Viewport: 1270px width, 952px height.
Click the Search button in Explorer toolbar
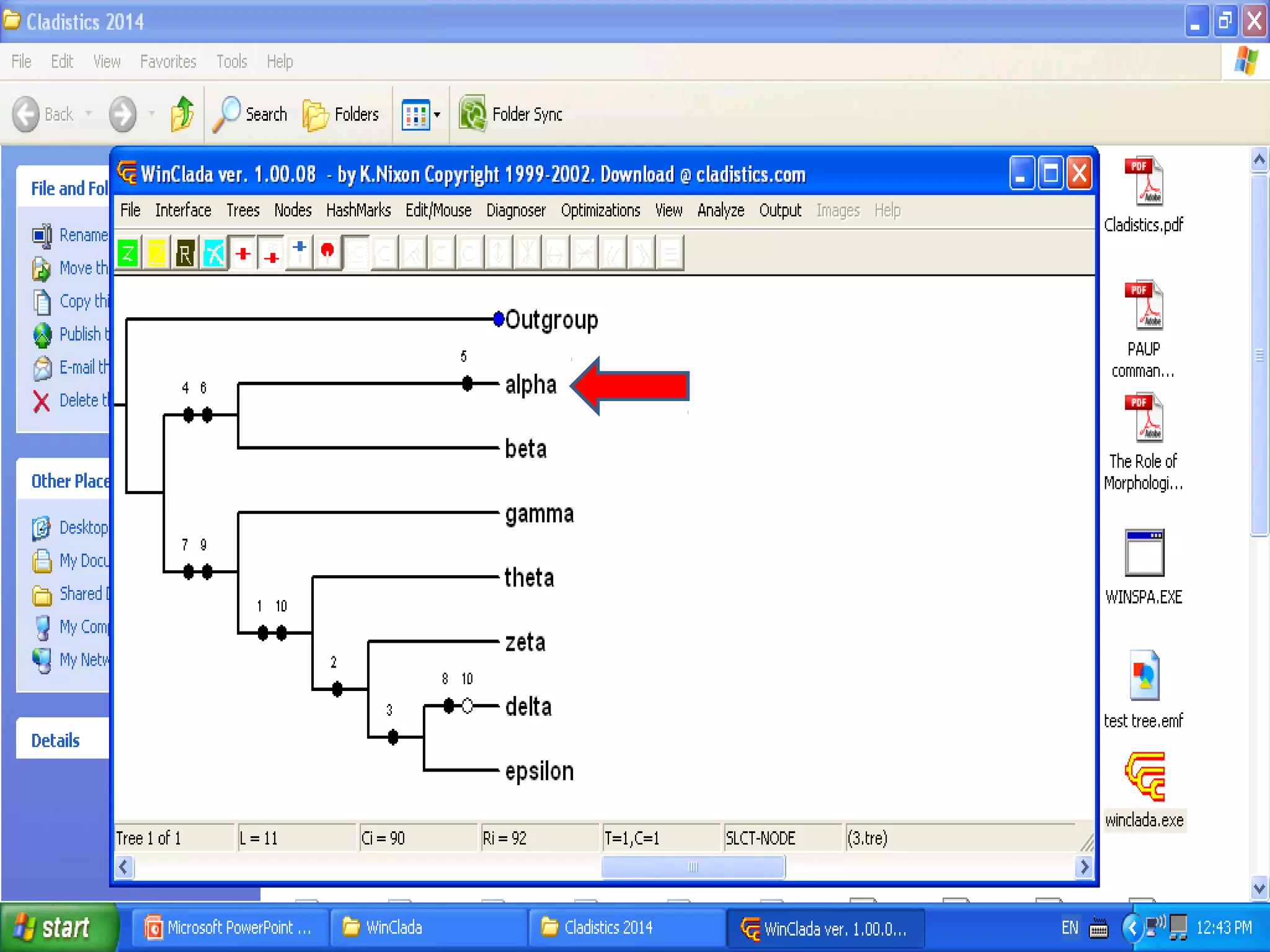[251, 115]
